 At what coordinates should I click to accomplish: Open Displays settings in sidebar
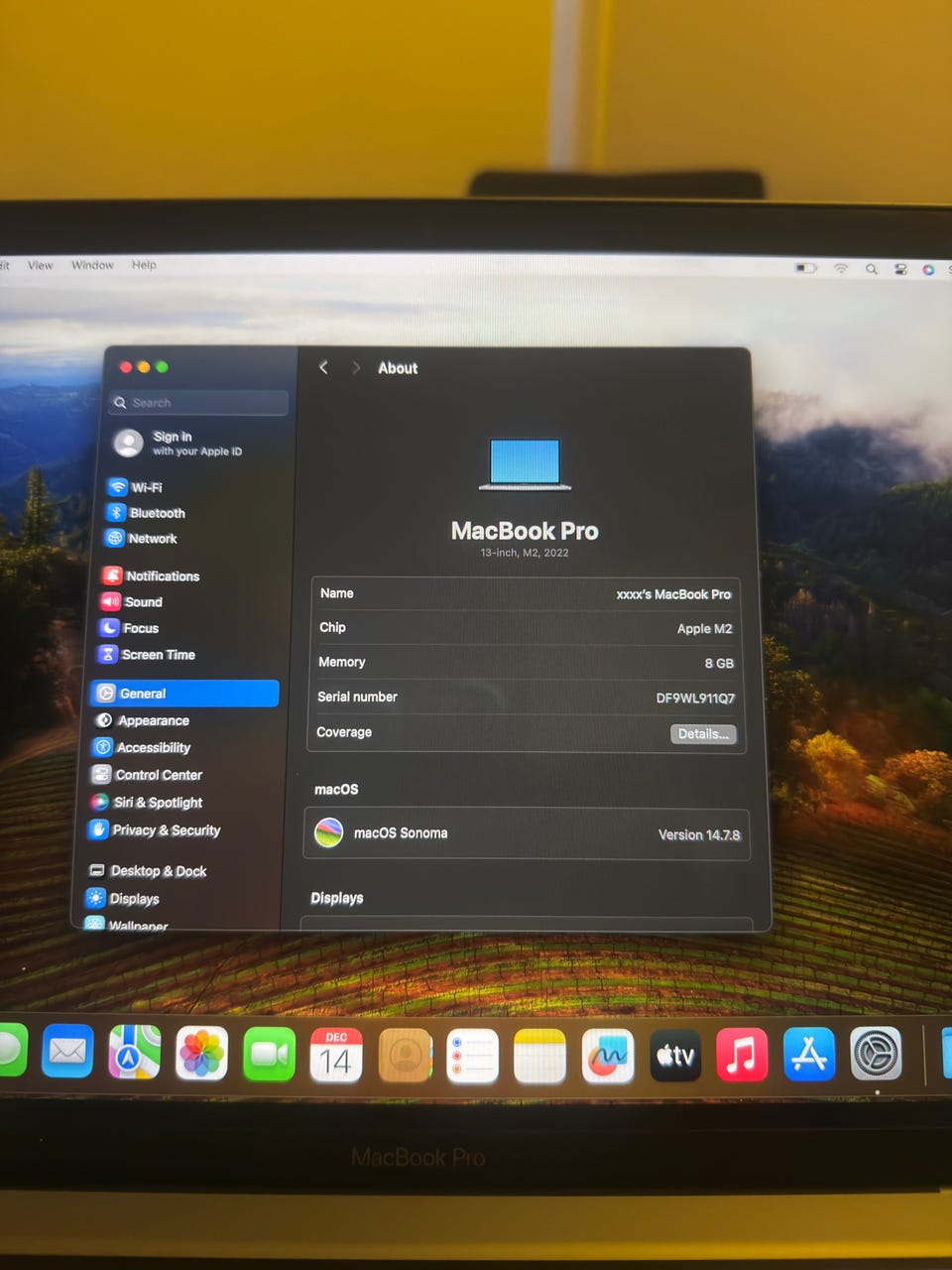[x=123, y=898]
